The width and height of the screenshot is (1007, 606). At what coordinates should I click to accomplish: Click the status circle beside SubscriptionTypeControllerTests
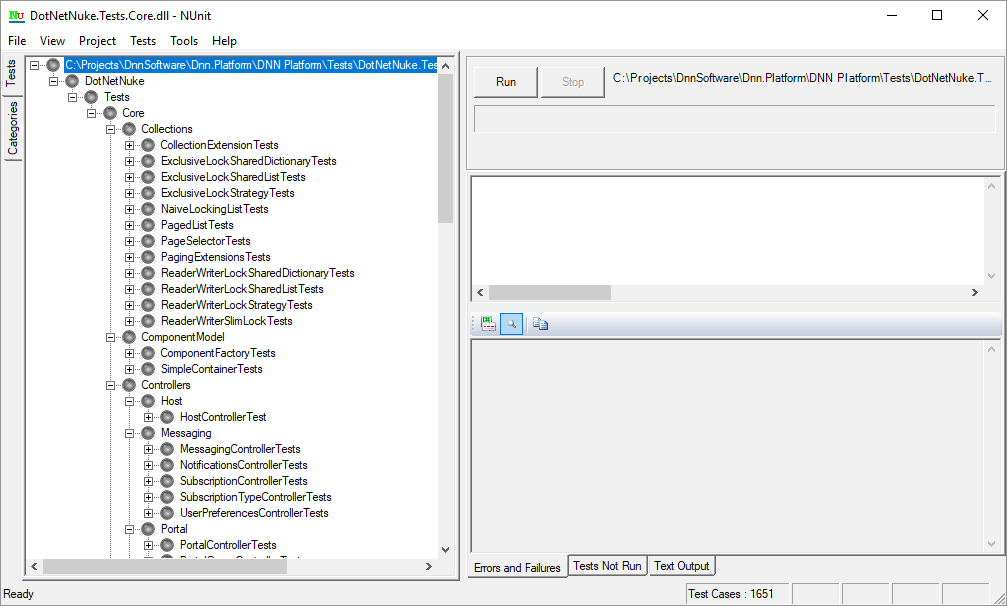point(167,498)
